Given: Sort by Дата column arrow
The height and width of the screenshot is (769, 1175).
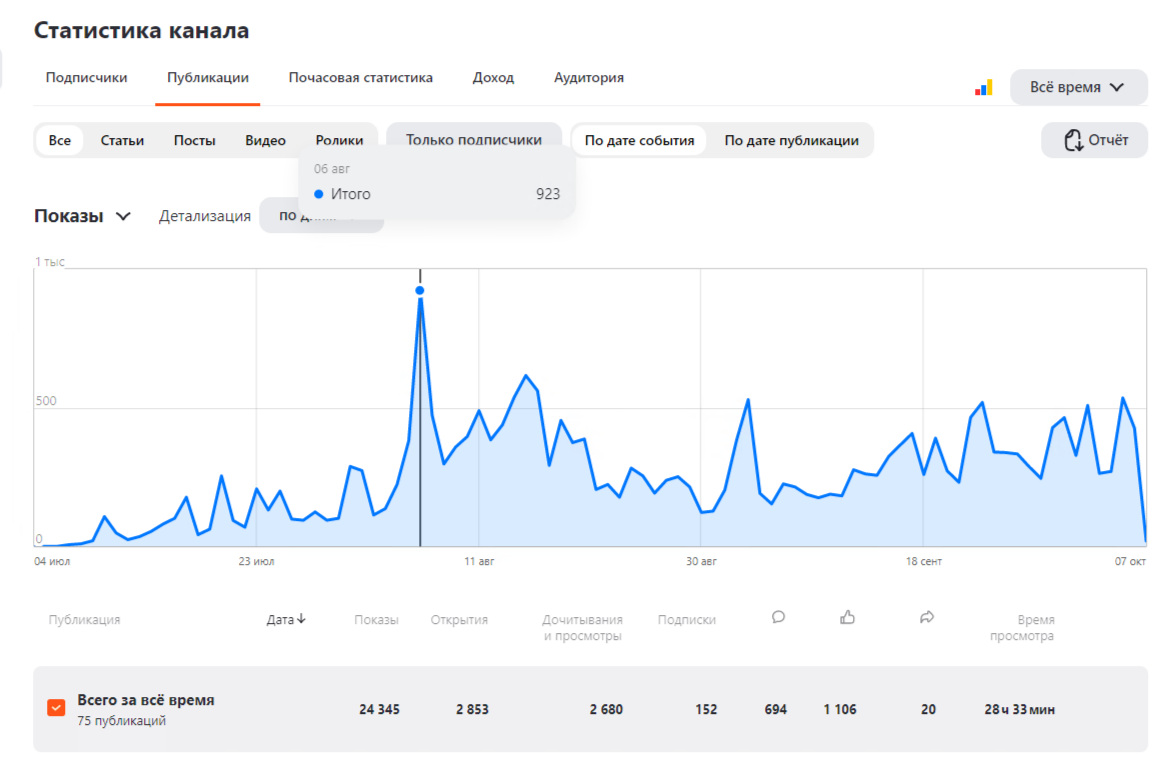Looking at the screenshot, I should pos(301,619).
